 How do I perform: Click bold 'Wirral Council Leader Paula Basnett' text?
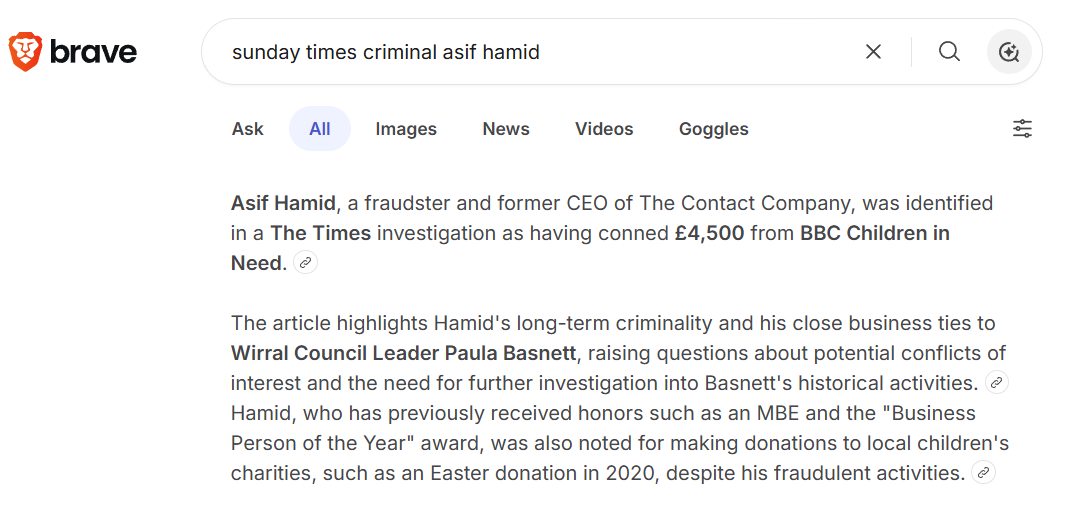(405, 353)
